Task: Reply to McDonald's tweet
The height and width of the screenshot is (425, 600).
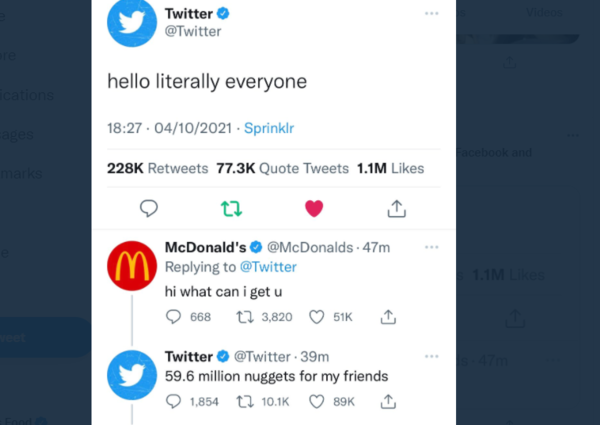Action: [x=175, y=317]
